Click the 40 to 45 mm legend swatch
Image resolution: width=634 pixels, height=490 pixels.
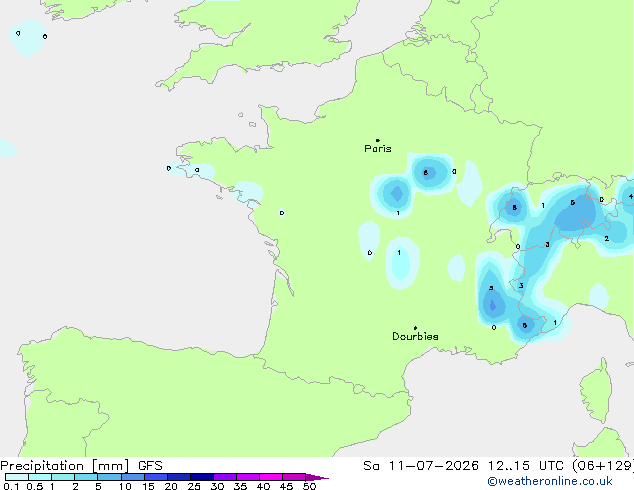pyautogui.click(x=271, y=477)
